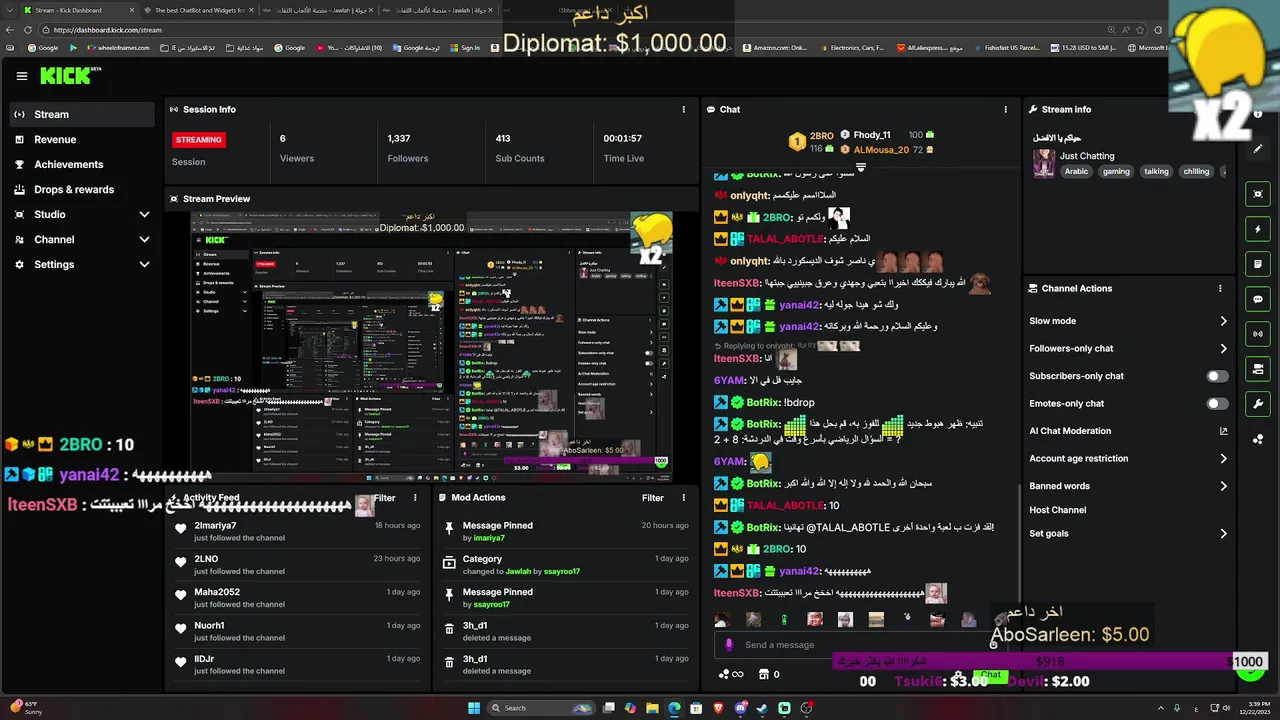Click the chat bubble icon in right toolbar
This screenshot has height=720, width=1280.
tap(1258, 299)
